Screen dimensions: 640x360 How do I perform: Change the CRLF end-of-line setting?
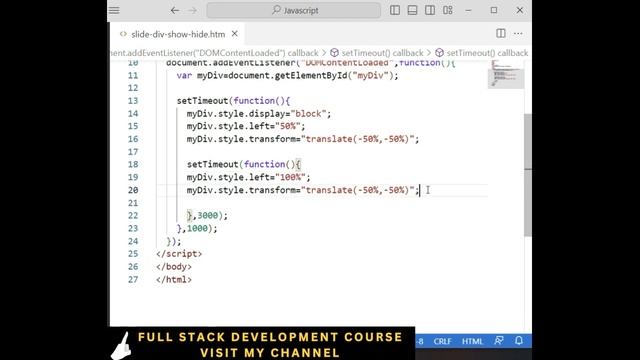[x=442, y=341]
